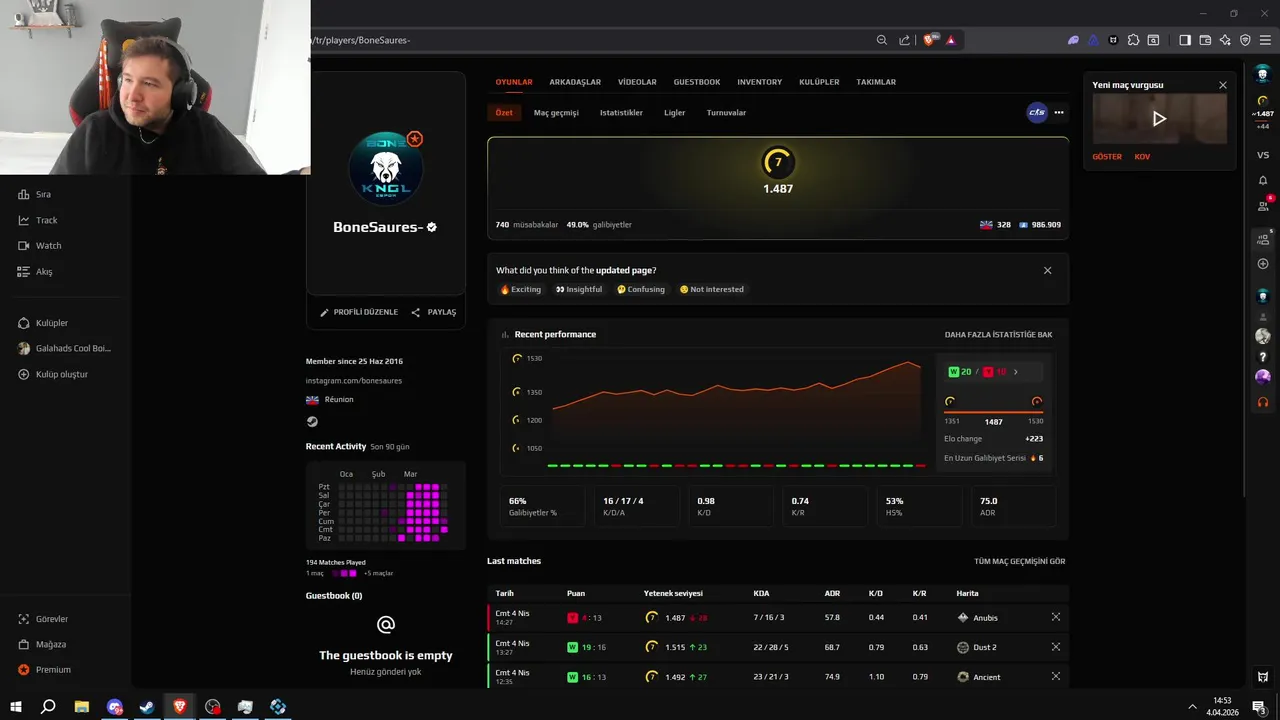
Task: Click the orange headset support icon
Action: tap(1263, 402)
